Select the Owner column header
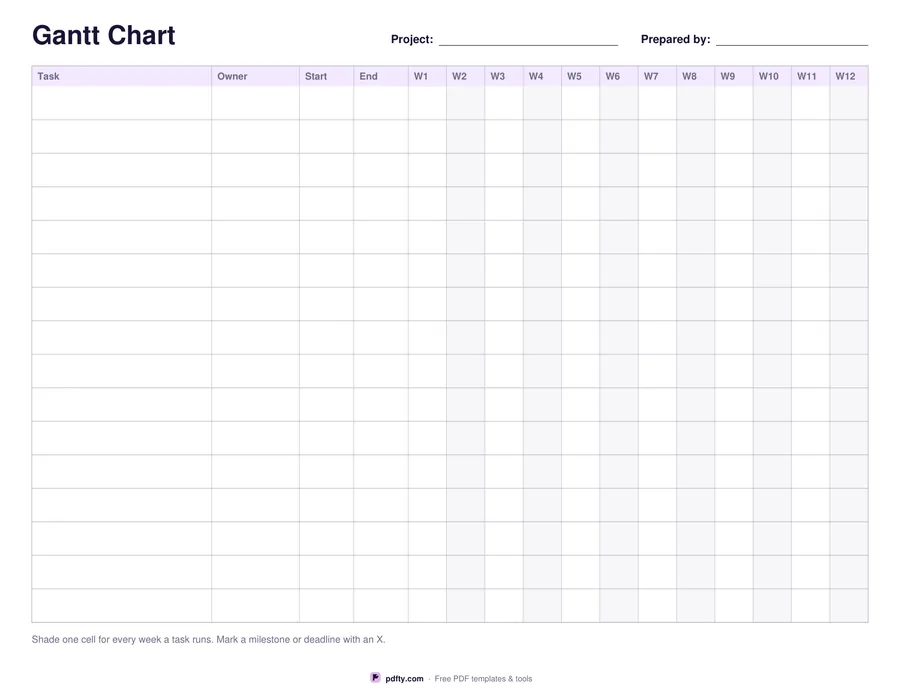Image resolution: width=900 pixels, height=695 pixels. pos(255,76)
